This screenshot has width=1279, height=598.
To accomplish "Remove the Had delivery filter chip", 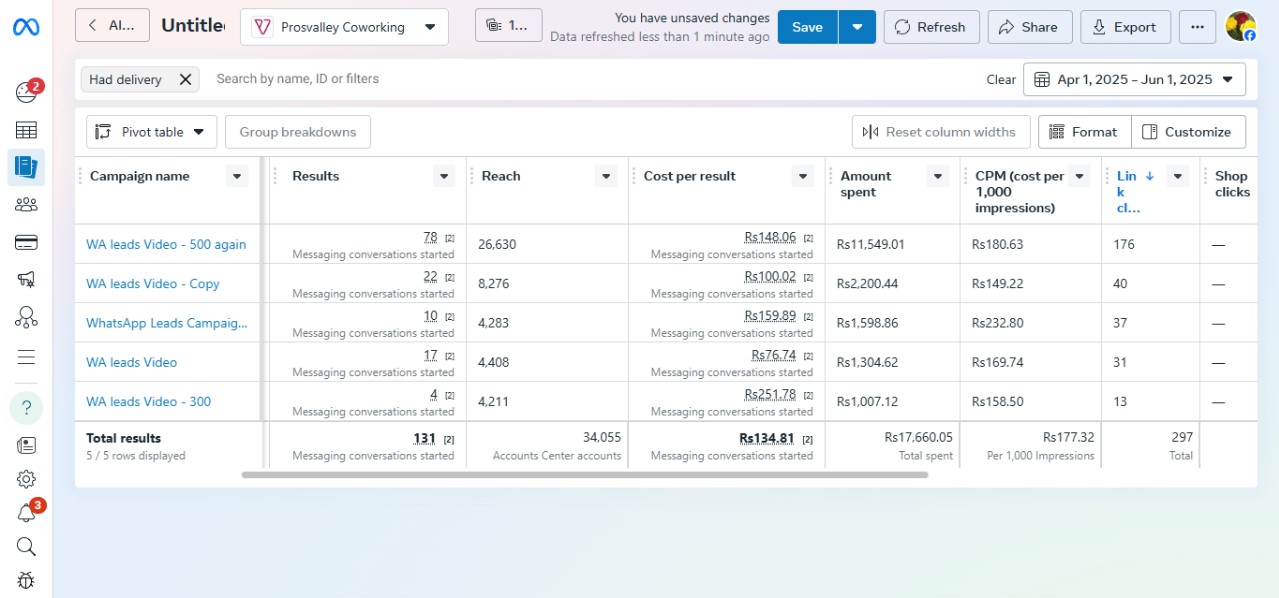I will click(x=185, y=80).
